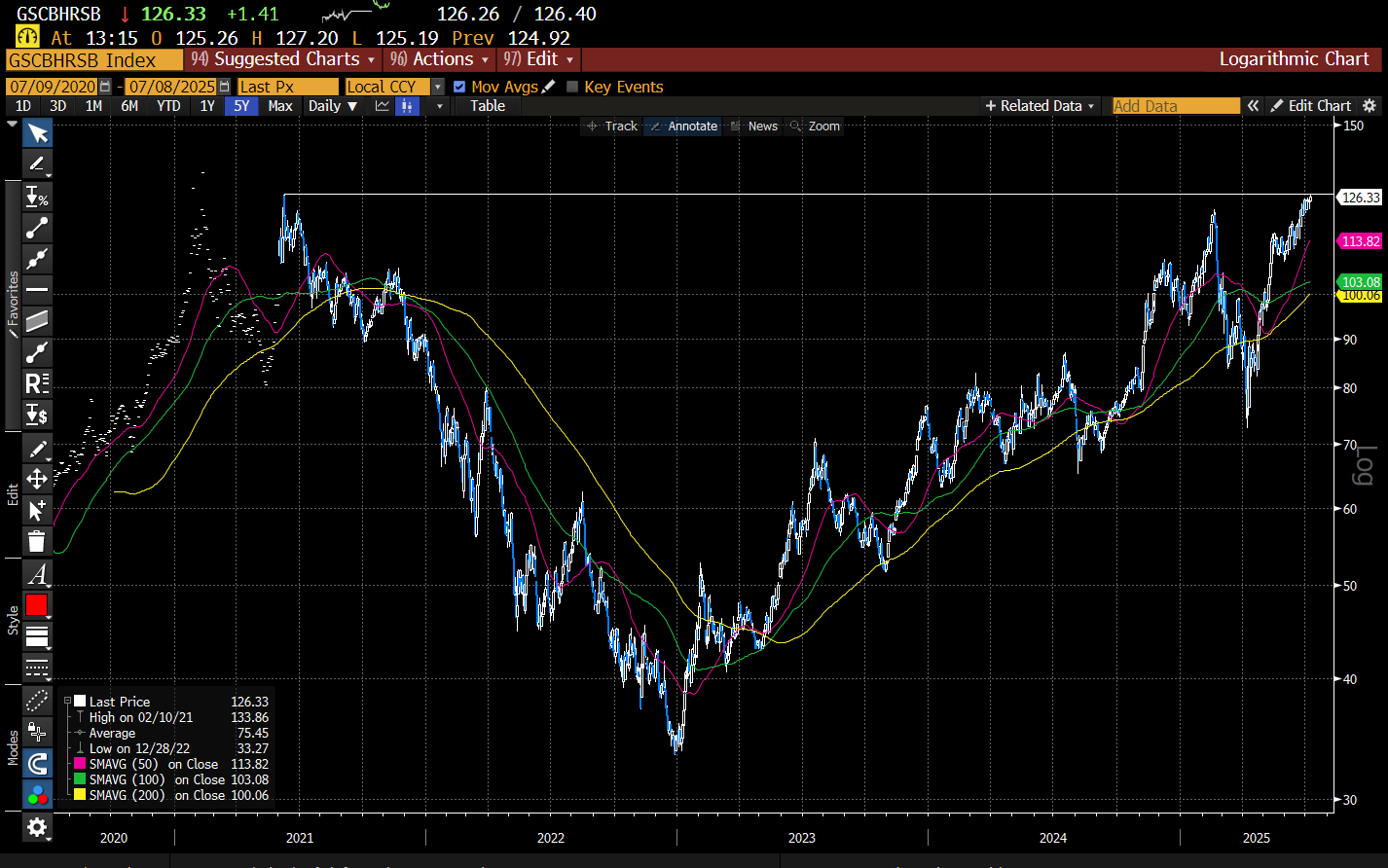Open the Daily periodicity dropdown
The height and width of the screenshot is (868, 1388).
(x=332, y=106)
